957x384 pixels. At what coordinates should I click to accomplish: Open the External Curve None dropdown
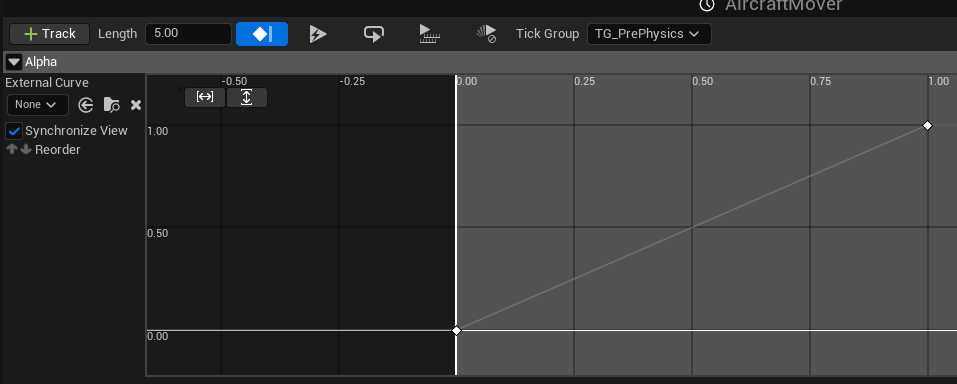click(38, 105)
